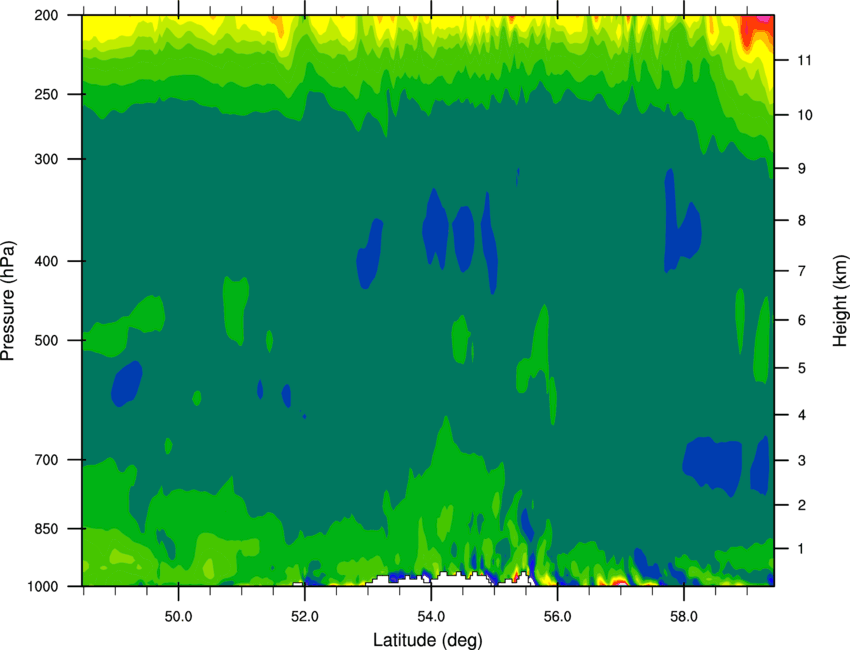Screen dimensions: 850x650
Task: Click the 3 km height tick label
Action: pos(801,461)
